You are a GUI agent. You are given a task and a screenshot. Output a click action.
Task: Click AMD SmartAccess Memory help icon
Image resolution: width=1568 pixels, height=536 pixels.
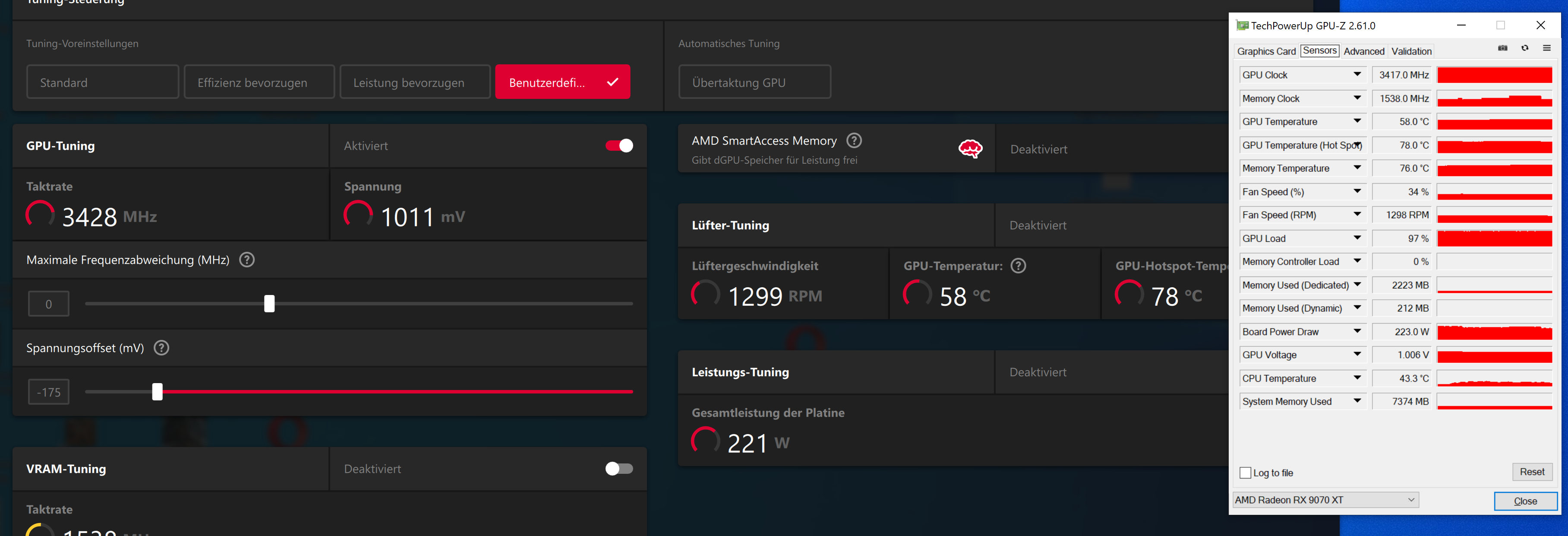854,141
